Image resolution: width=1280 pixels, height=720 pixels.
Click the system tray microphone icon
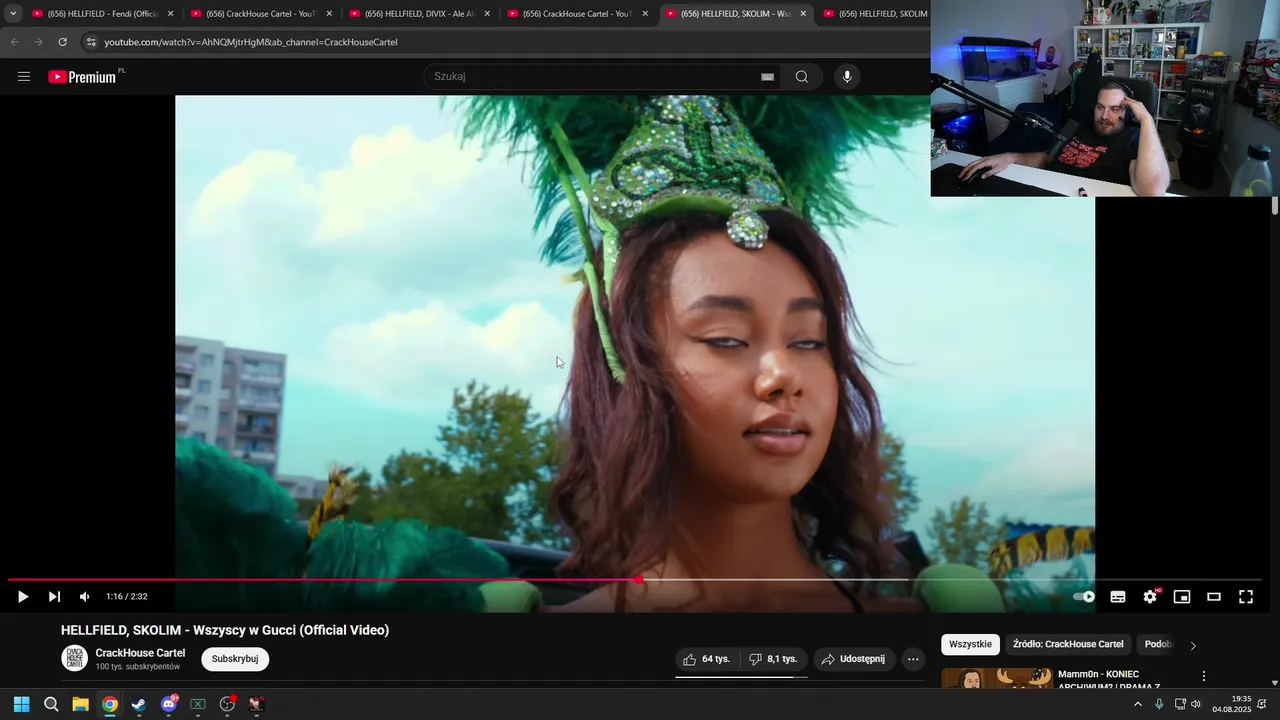[1159, 704]
